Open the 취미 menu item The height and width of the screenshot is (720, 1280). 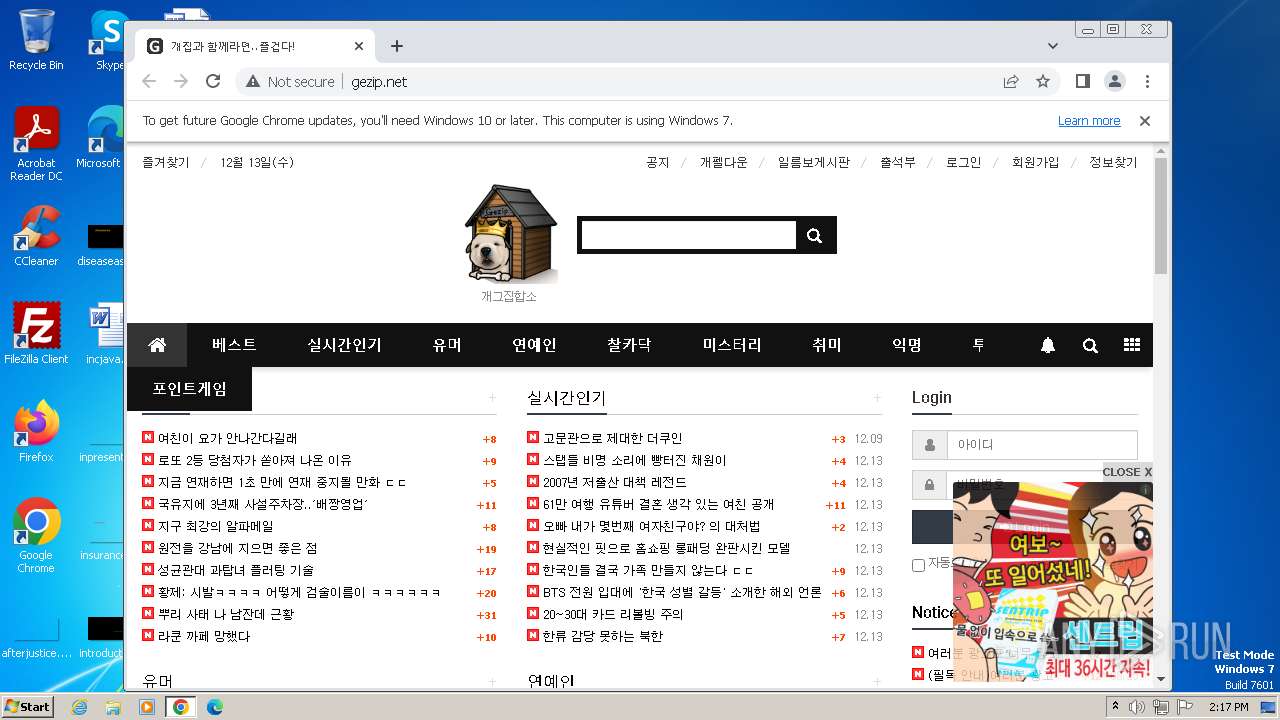[x=827, y=345]
